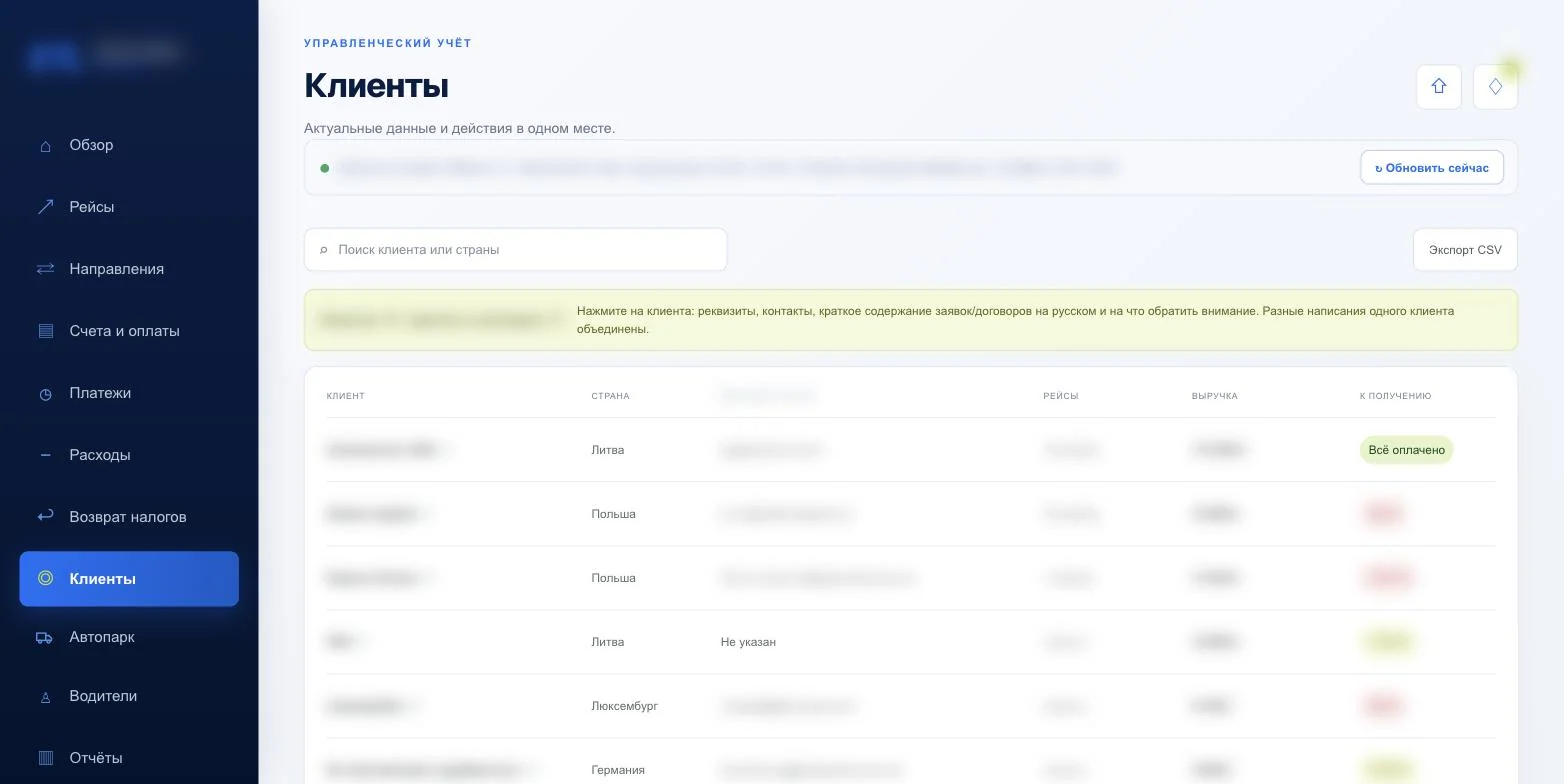
Task: Click the up-arrow icon button beside the page title
Action: (x=1439, y=87)
